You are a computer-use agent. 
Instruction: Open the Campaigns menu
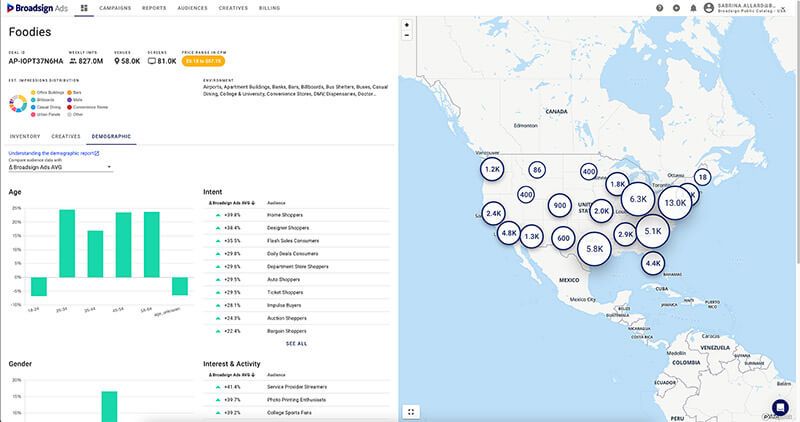click(115, 8)
